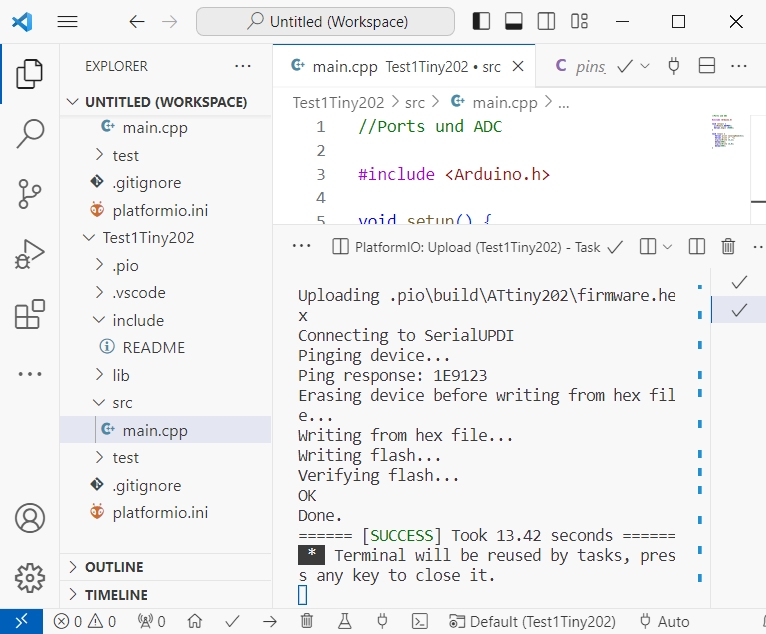The image size is (766, 634).
Task: Kill terminal with panel trash icon
Action: 728,246
